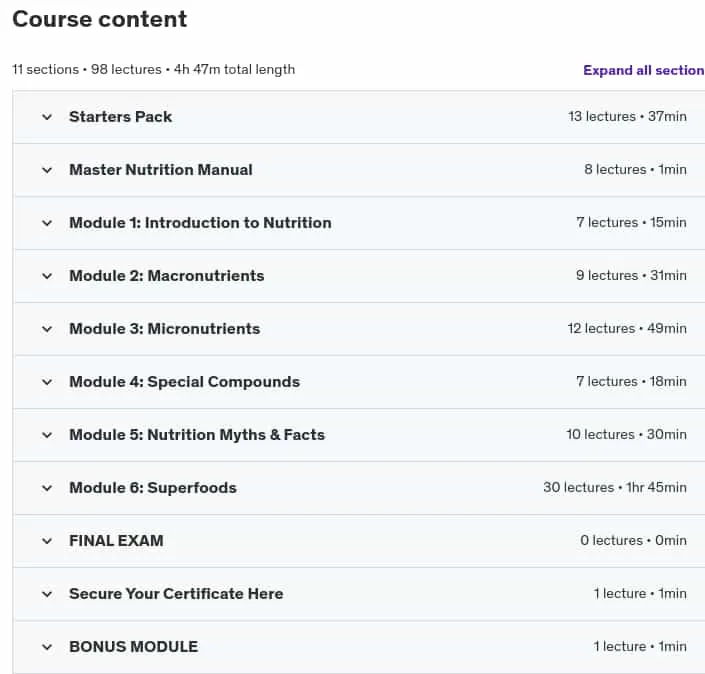Open the Starters Pack section title

pyautogui.click(x=120, y=117)
